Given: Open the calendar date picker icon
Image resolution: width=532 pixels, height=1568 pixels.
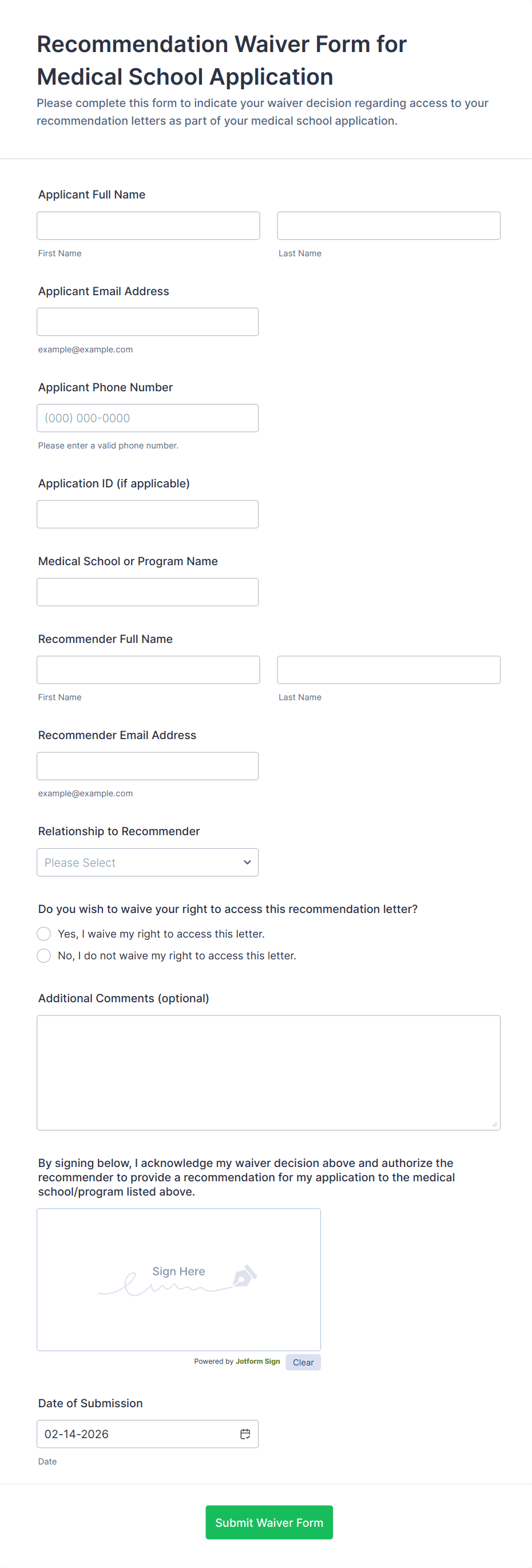Looking at the screenshot, I should pyautogui.click(x=245, y=1434).
